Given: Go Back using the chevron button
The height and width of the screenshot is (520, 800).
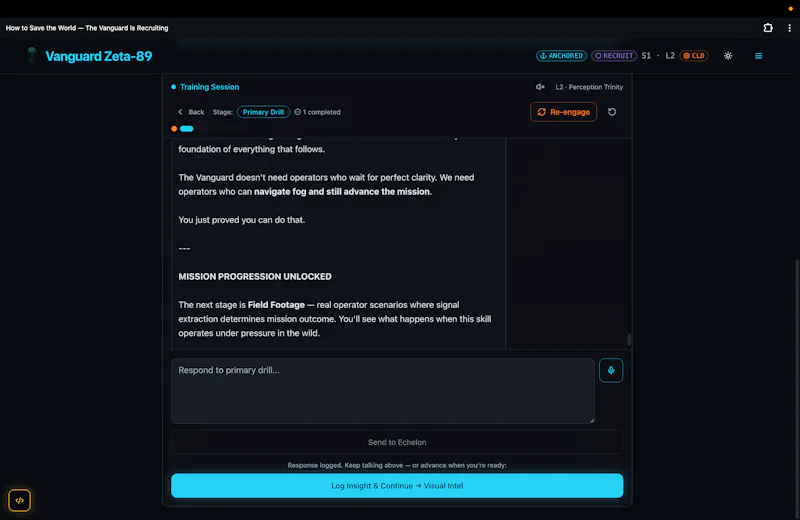Looking at the screenshot, I should click(x=191, y=112).
